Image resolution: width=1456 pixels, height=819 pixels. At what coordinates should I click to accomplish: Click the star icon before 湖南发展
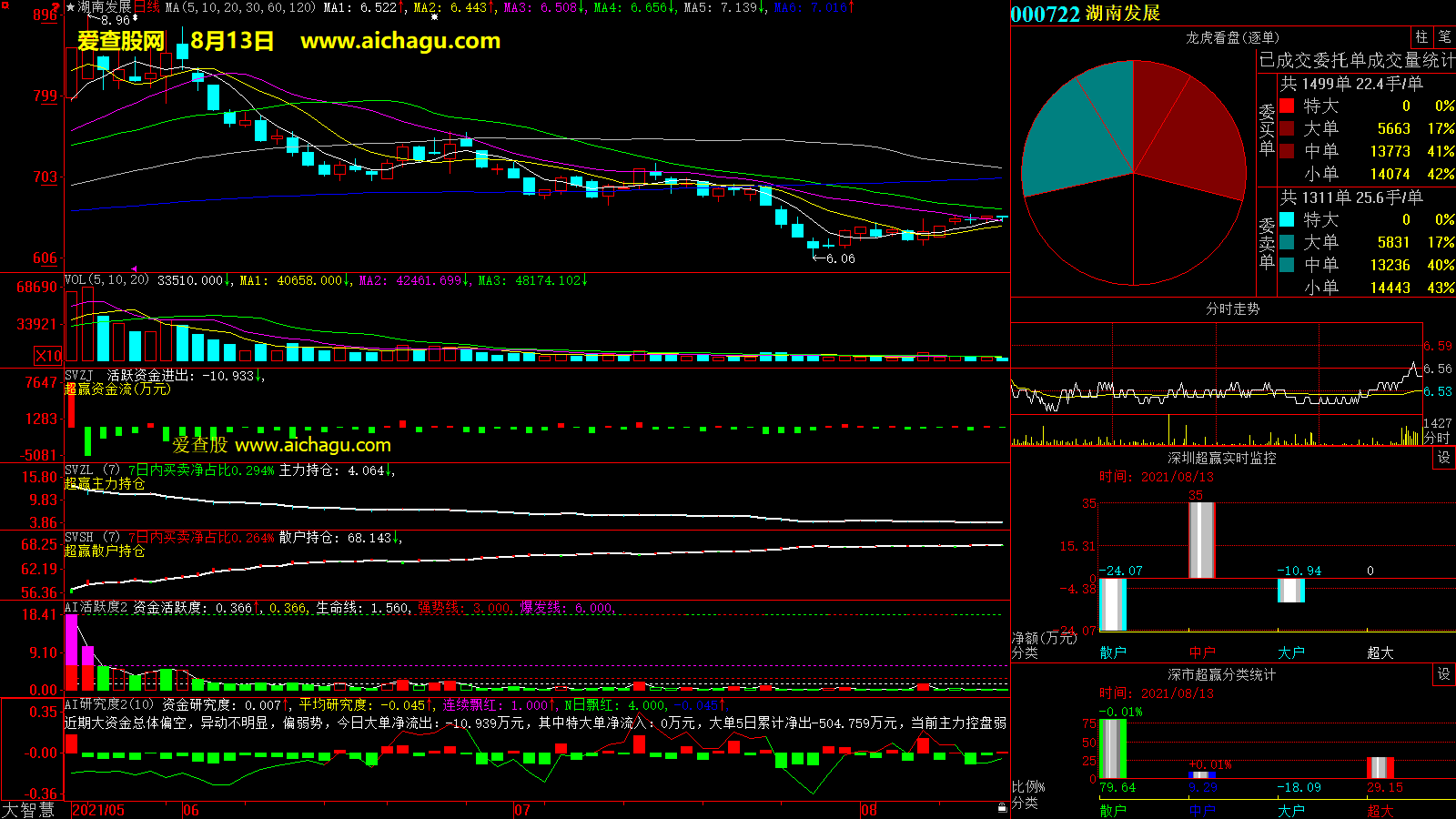pyautogui.click(x=71, y=7)
